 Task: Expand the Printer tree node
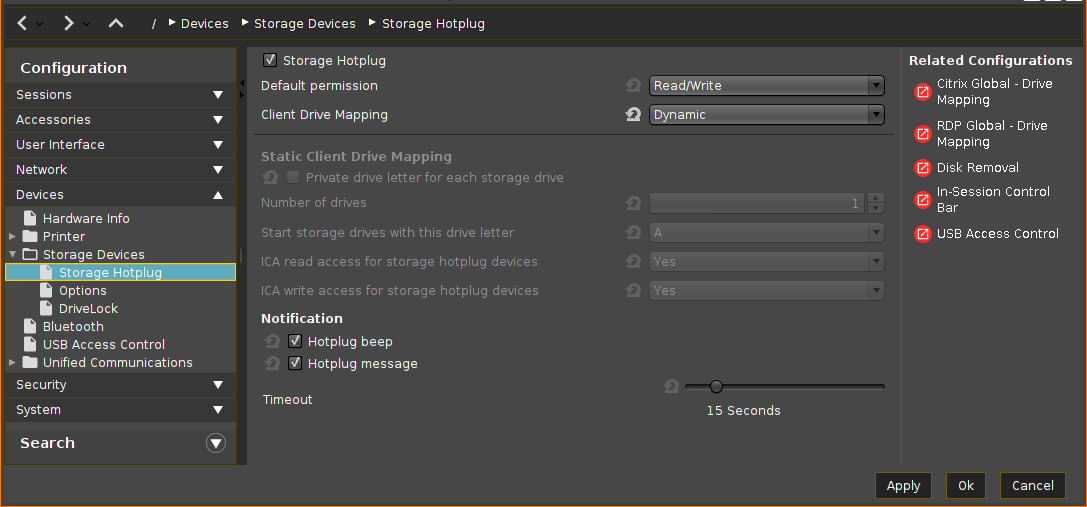pos(12,237)
